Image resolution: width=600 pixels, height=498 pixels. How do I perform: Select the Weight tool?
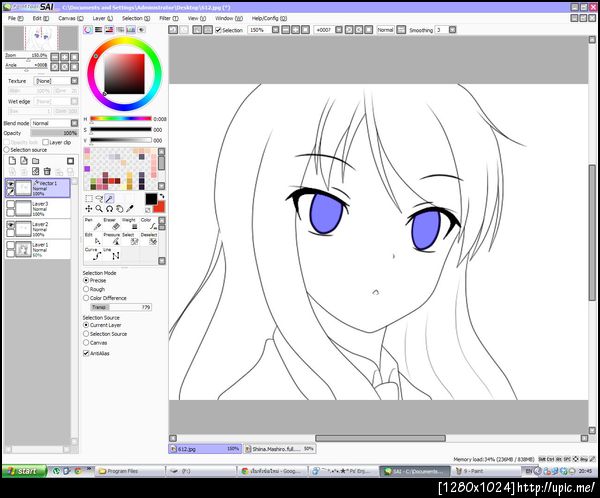(x=130, y=225)
